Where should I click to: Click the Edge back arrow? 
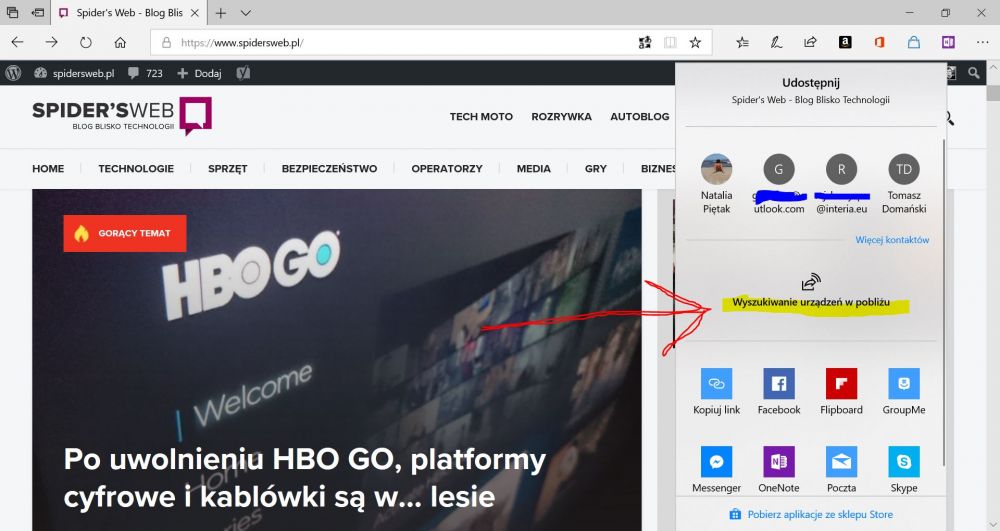coord(17,42)
